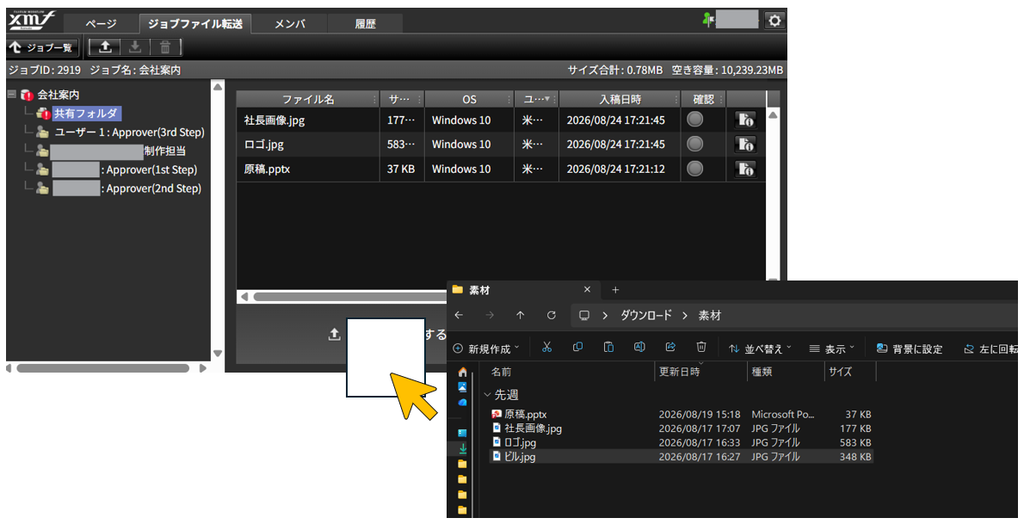Click Explorer up-one-level arrow
This screenshot has width=1024, height=524.
pyautogui.click(x=520, y=316)
